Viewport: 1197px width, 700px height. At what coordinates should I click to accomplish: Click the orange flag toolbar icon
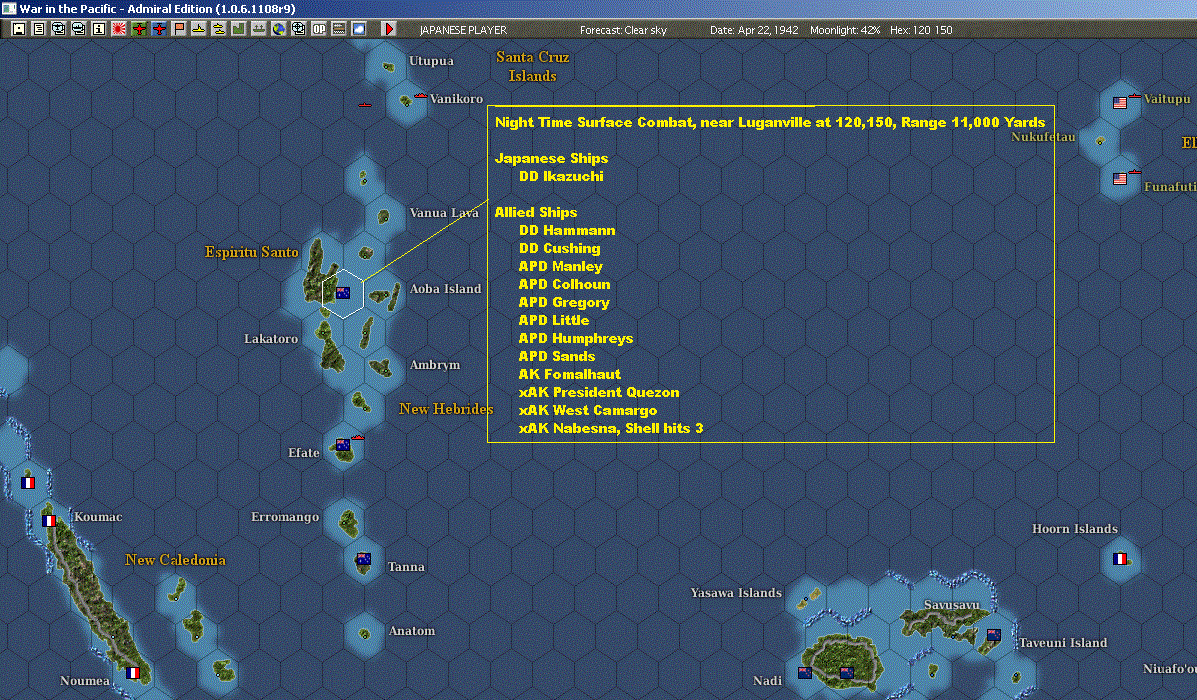(x=179, y=29)
